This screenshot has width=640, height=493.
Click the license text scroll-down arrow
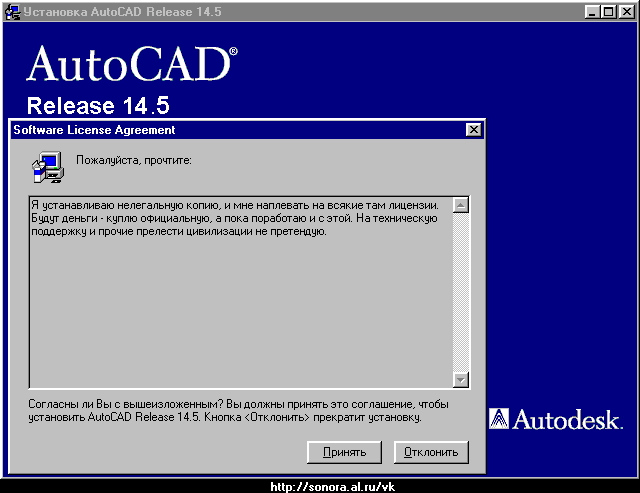(x=461, y=380)
